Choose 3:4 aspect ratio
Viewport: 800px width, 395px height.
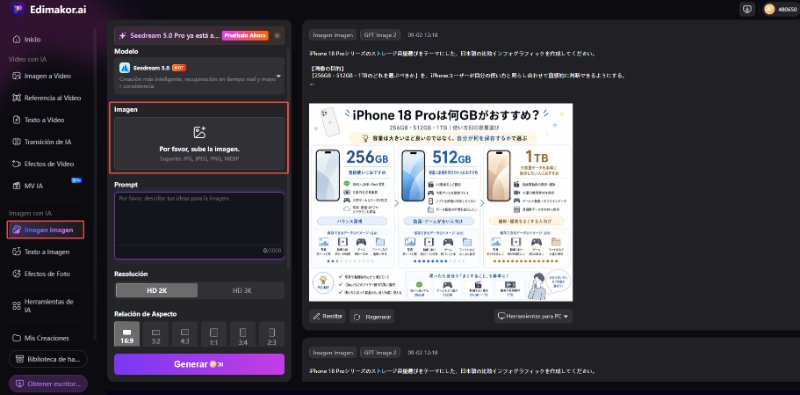click(x=243, y=334)
